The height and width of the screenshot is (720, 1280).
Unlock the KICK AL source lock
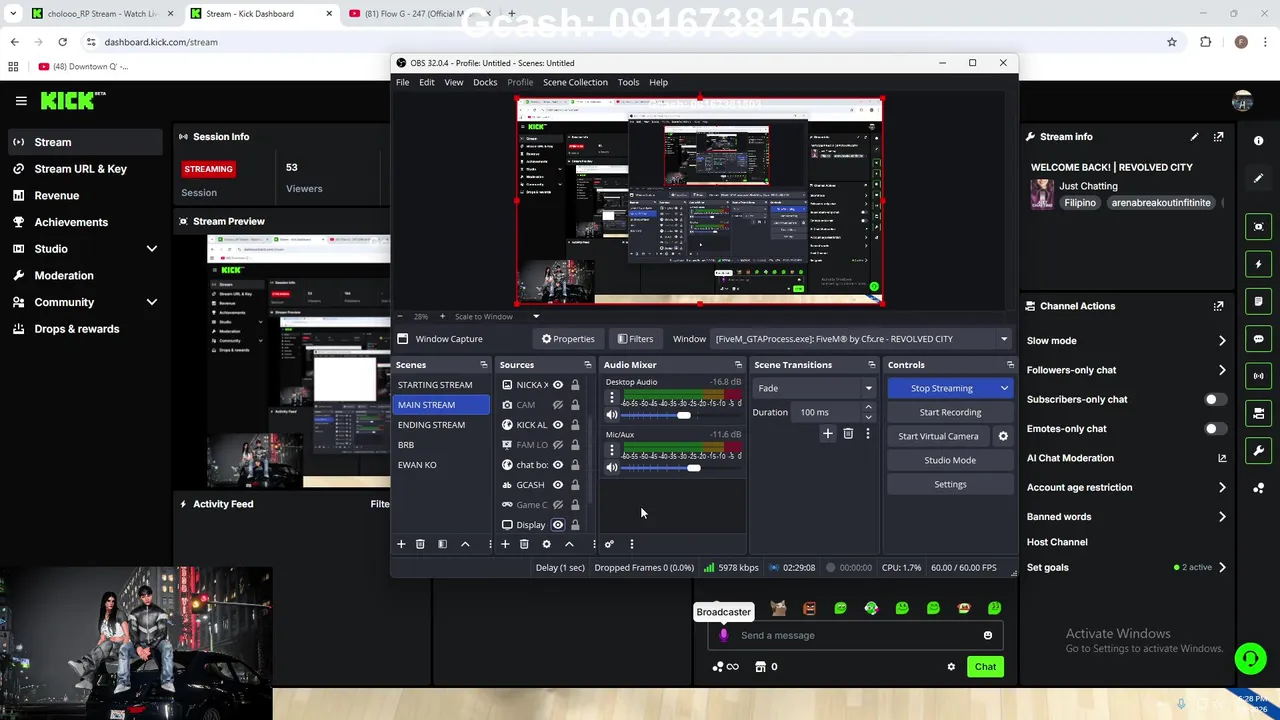point(575,425)
